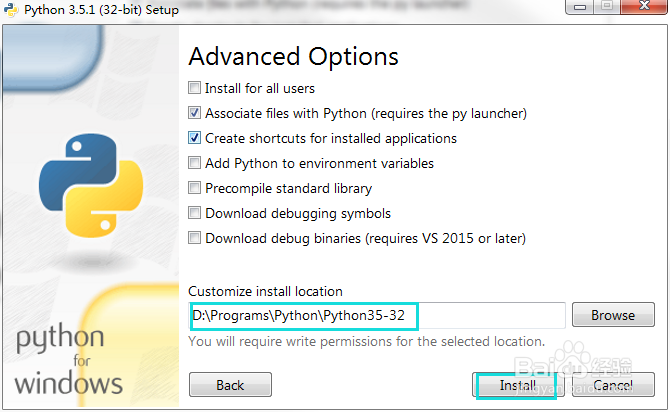Image resolution: width=670 pixels, height=412 pixels.
Task: Click the "Advanced Options" heading
Action: pyautogui.click(x=294, y=56)
